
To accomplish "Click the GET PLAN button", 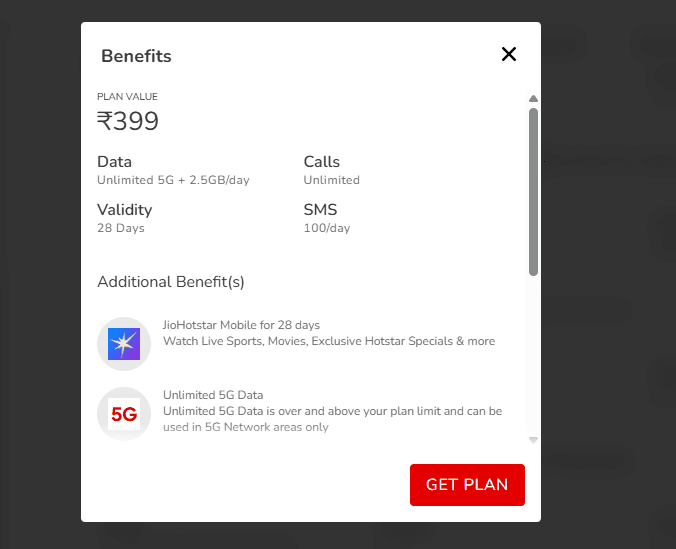I will tap(467, 485).
